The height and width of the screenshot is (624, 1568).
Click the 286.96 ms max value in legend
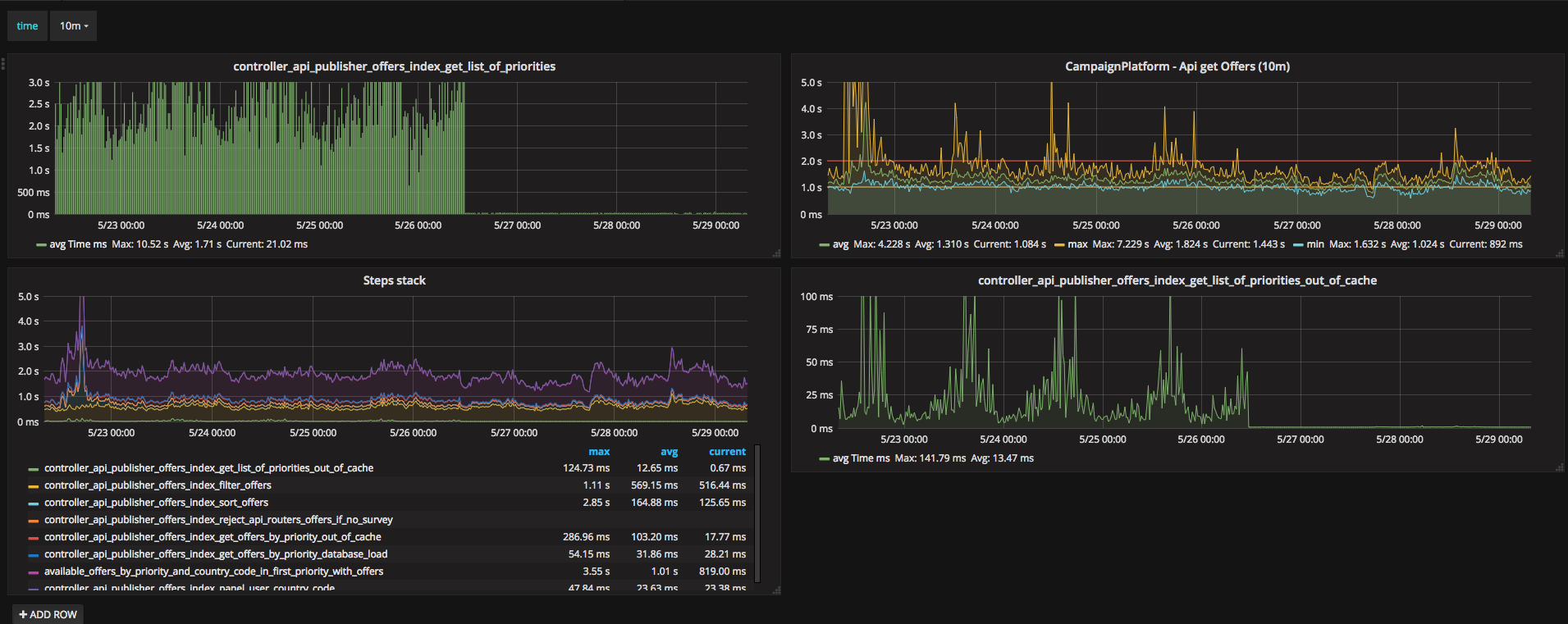[586, 537]
